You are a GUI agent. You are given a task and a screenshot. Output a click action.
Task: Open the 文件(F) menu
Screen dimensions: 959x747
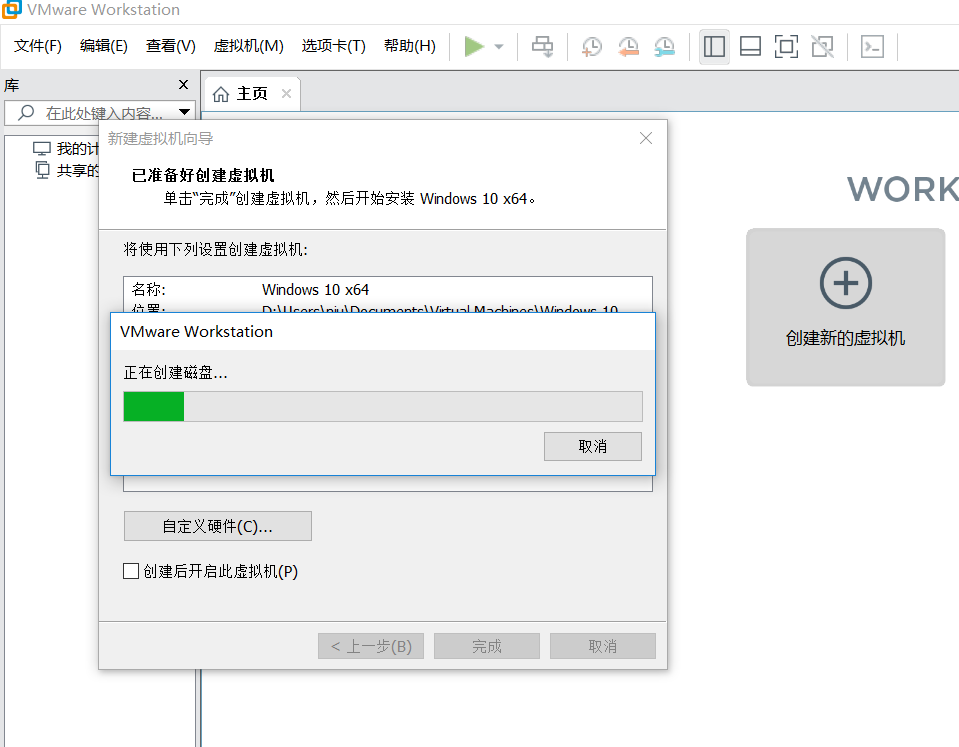click(x=38, y=46)
